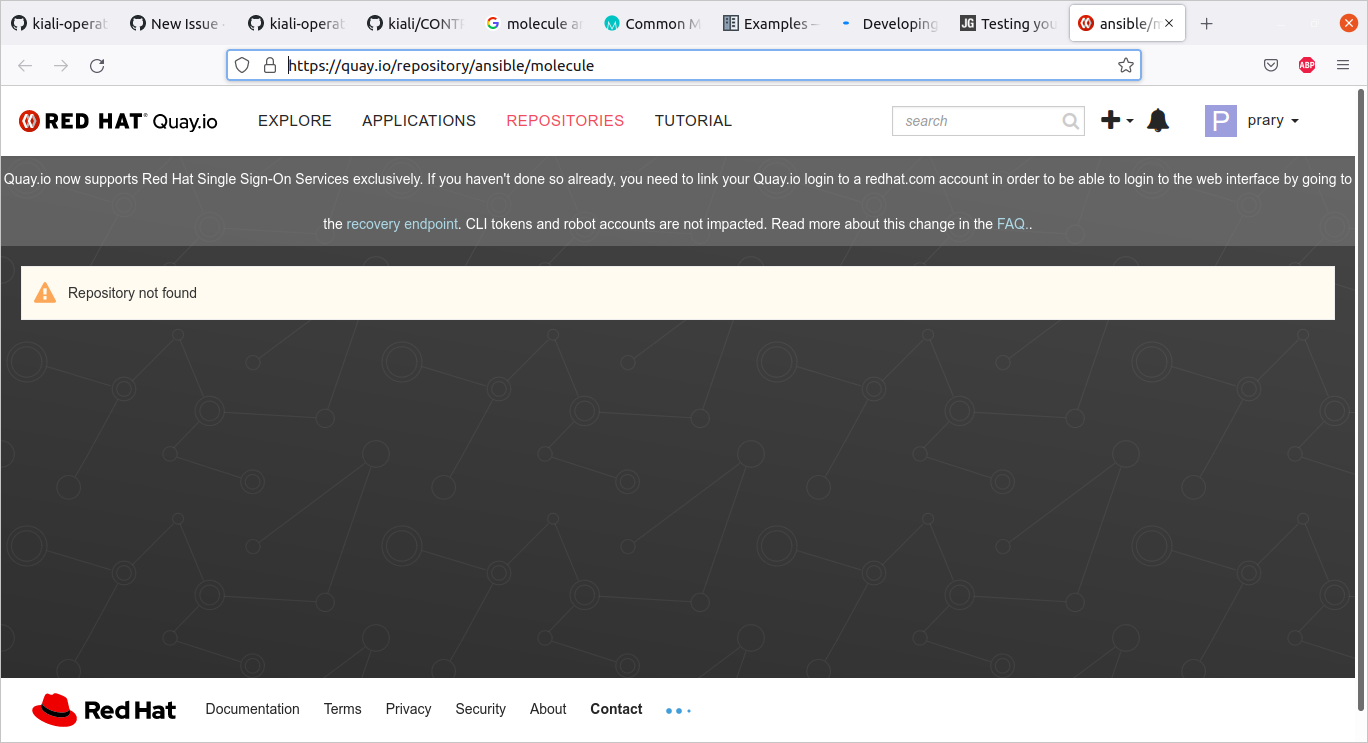Open the recovery endpoint link
The height and width of the screenshot is (743, 1368).
pyautogui.click(x=402, y=224)
